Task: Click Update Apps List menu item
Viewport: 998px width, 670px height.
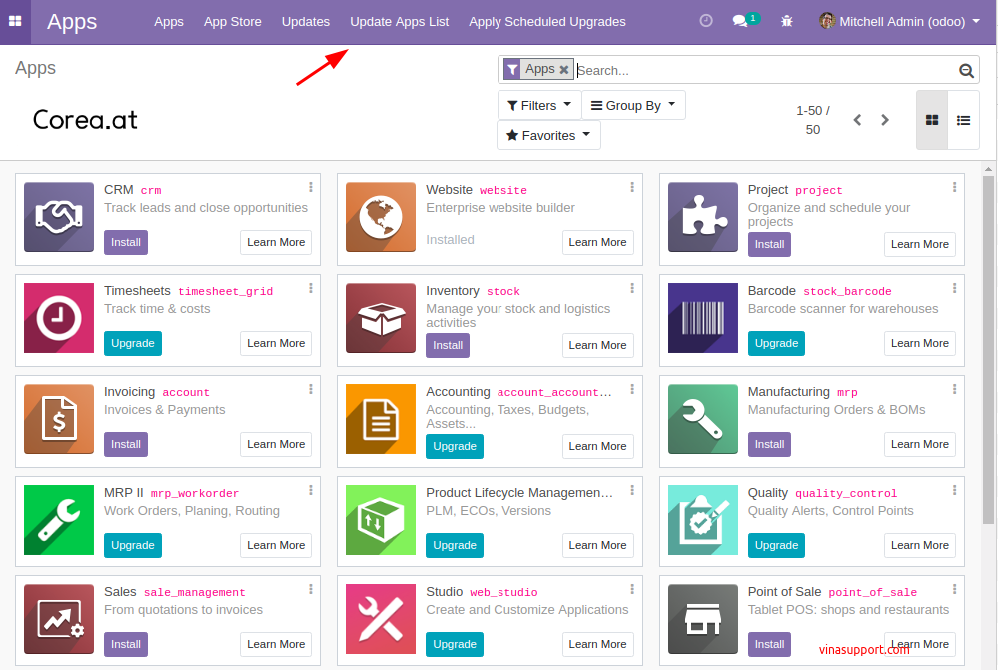Action: click(400, 22)
